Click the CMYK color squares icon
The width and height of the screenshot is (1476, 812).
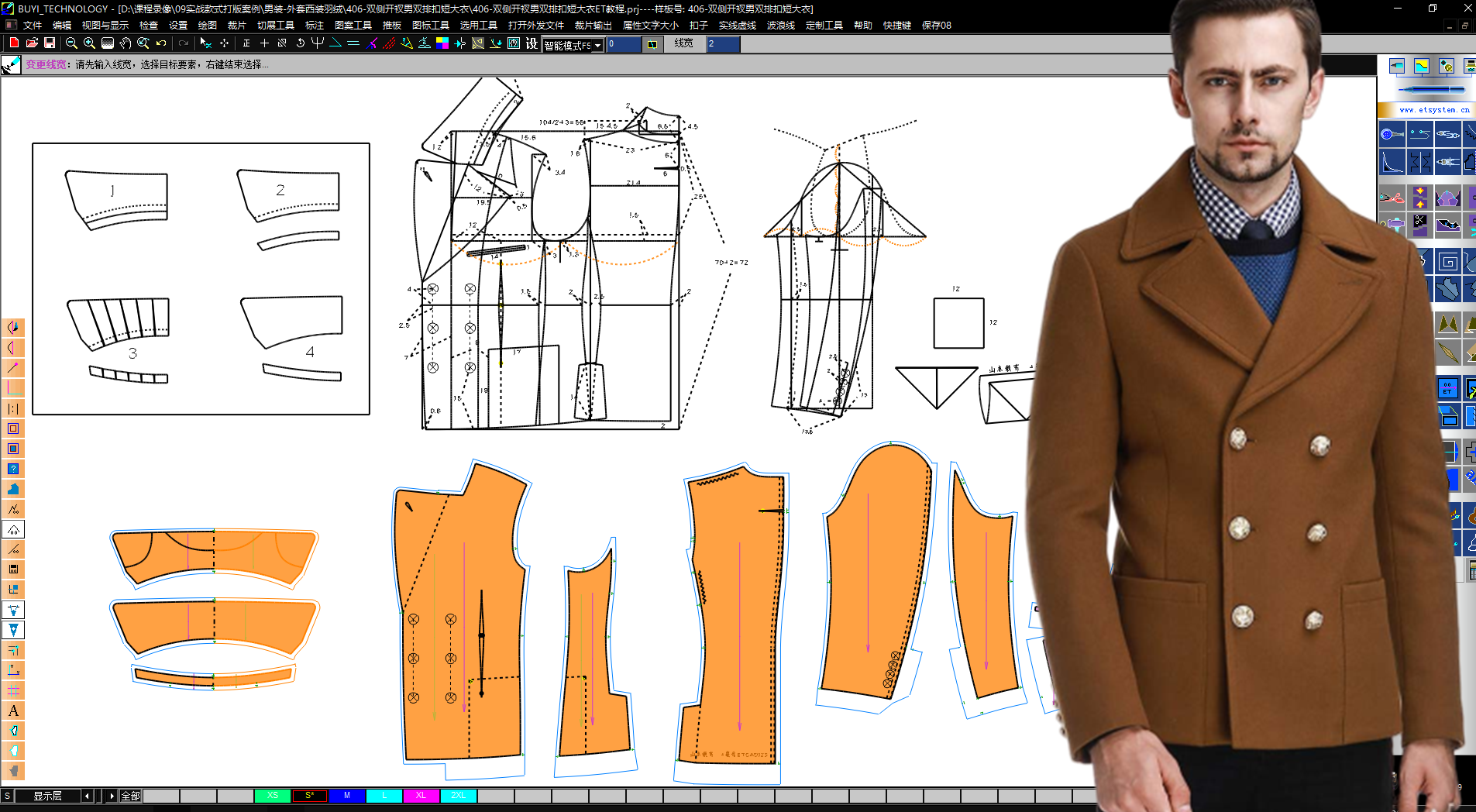coord(442,43)
